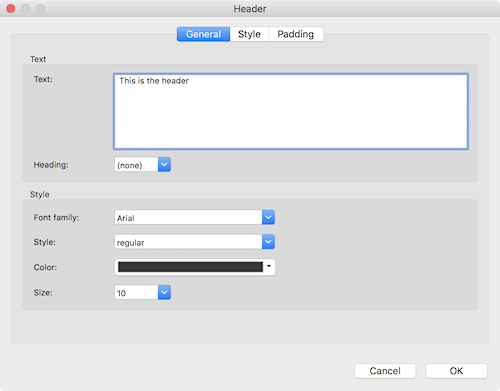Expand the Heading dropdown arrow
500x391 pixels.
tap(164, 164)
